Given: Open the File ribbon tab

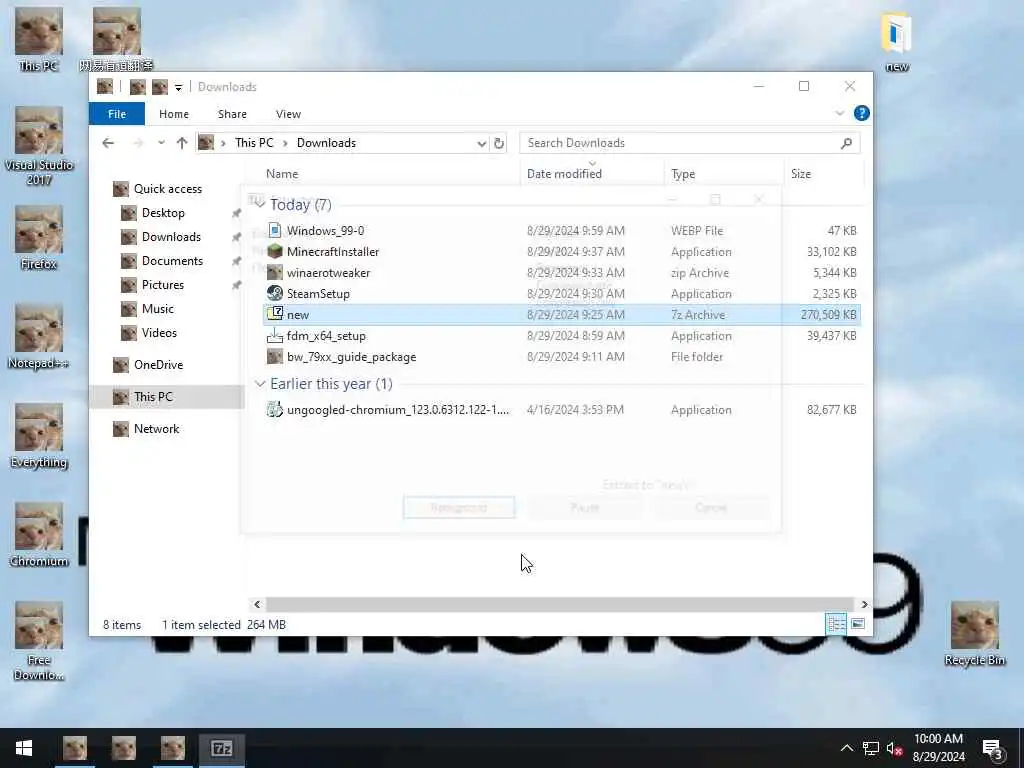Looking at the screenshot, I should (x=117, y=114).
